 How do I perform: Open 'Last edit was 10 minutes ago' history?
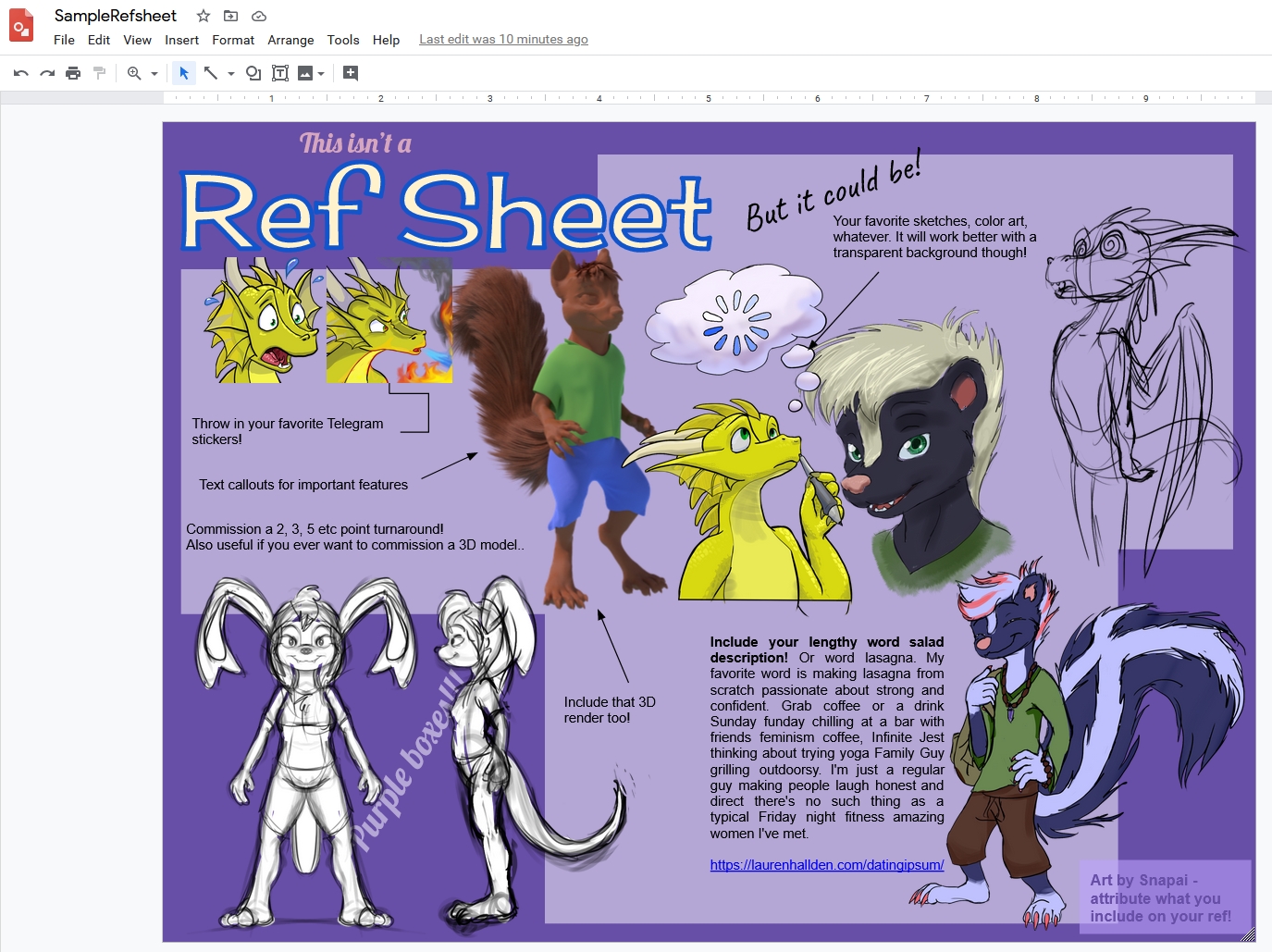coord(503,40)
